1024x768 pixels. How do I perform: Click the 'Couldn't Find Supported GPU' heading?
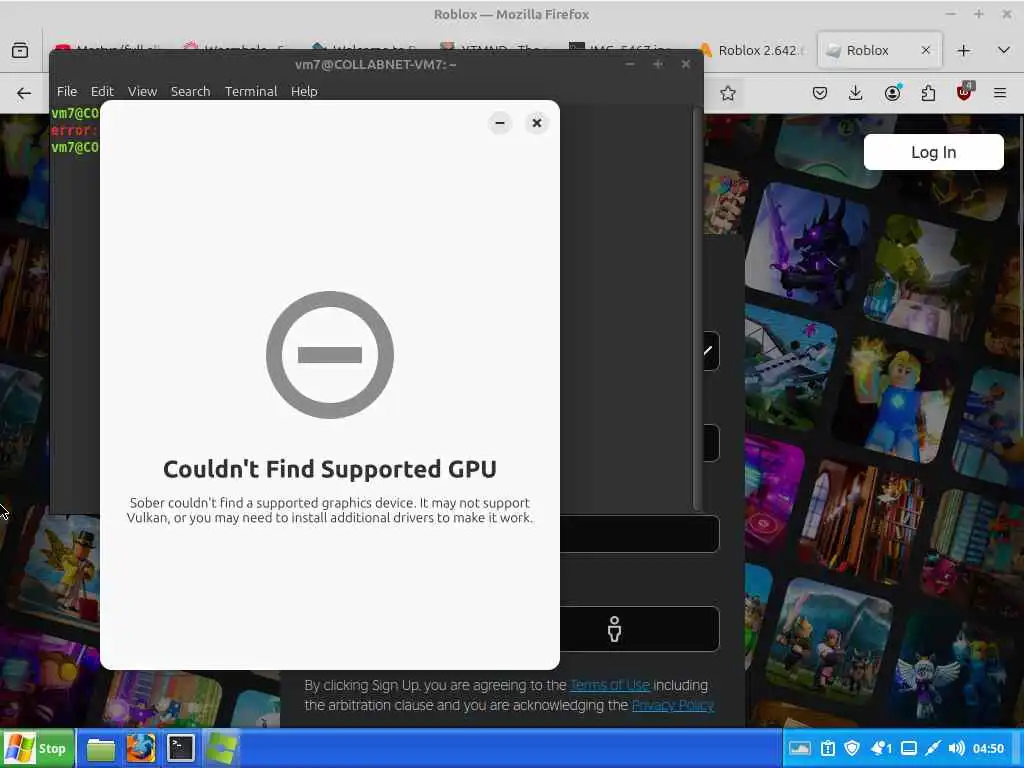330,469
